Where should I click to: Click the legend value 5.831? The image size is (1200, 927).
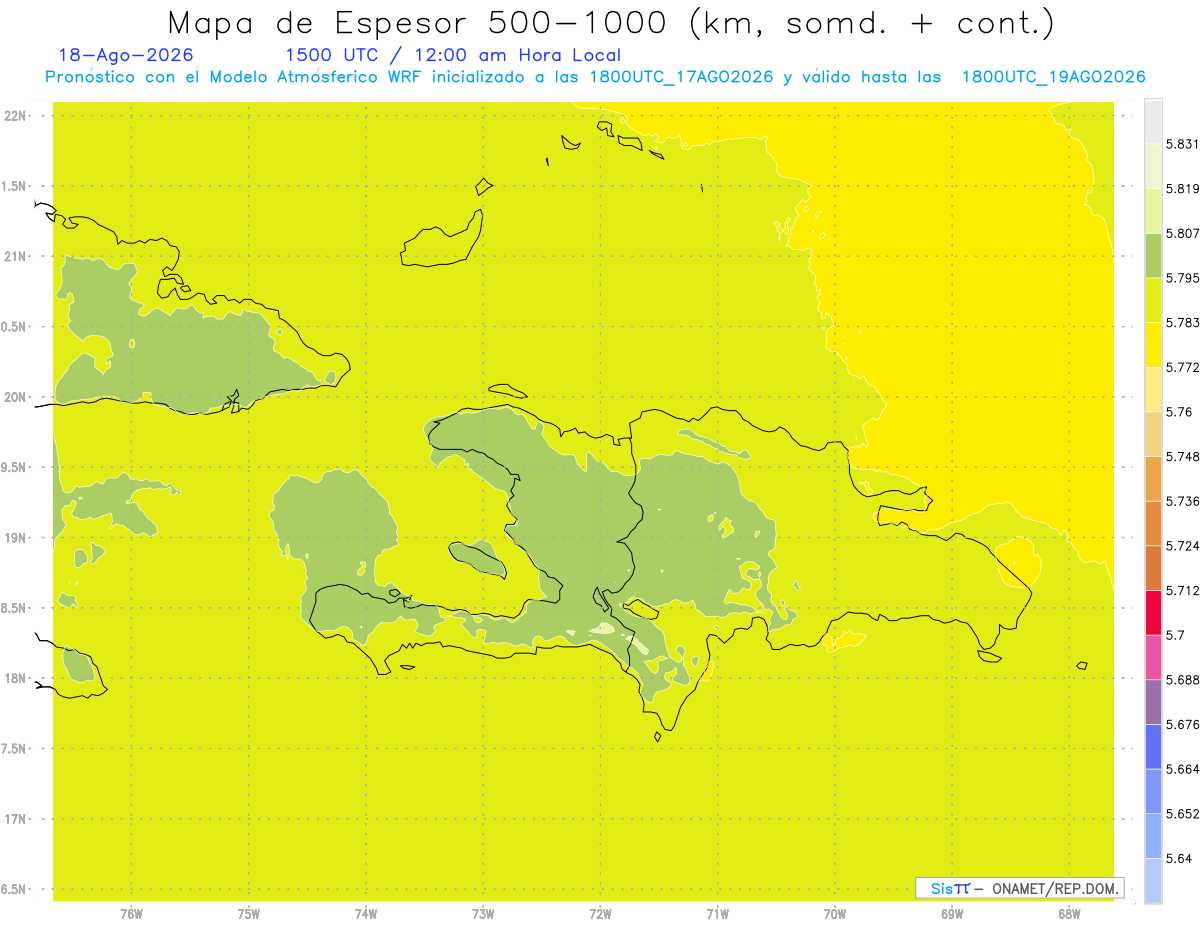coord(1182,144)
